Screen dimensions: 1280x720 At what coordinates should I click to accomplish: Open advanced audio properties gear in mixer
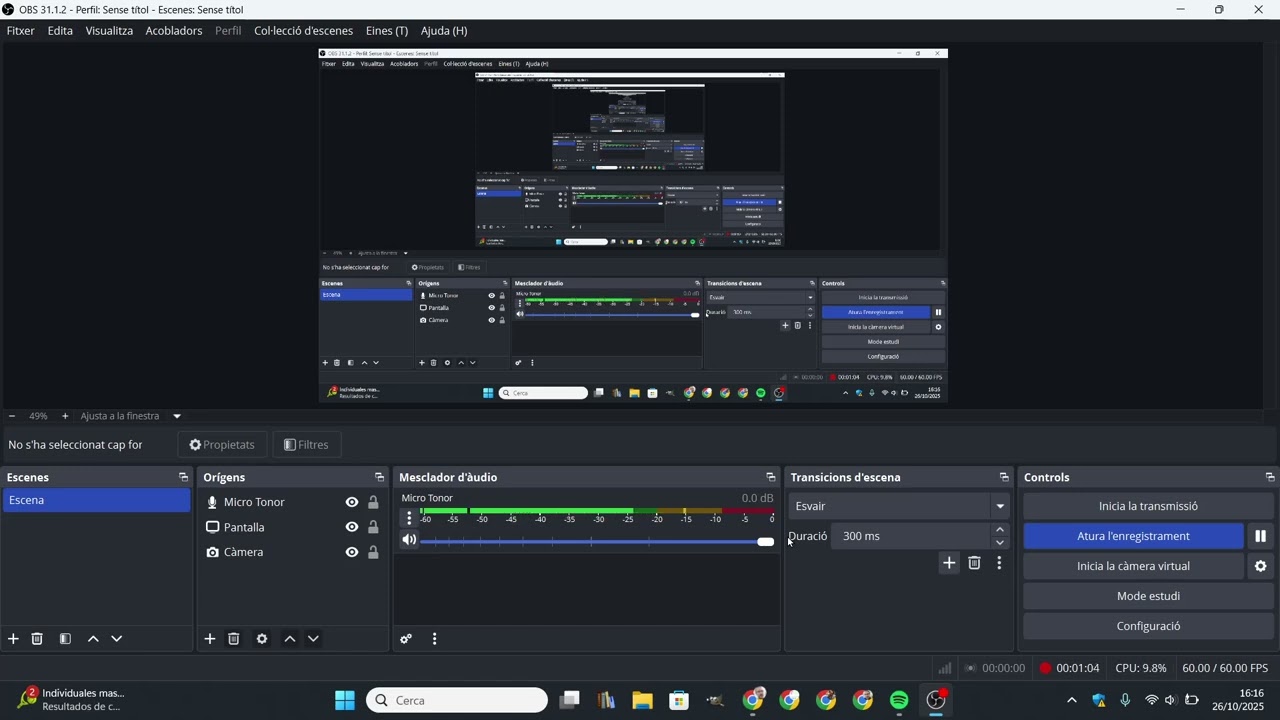pyautogui.click(x=406, y=639)
